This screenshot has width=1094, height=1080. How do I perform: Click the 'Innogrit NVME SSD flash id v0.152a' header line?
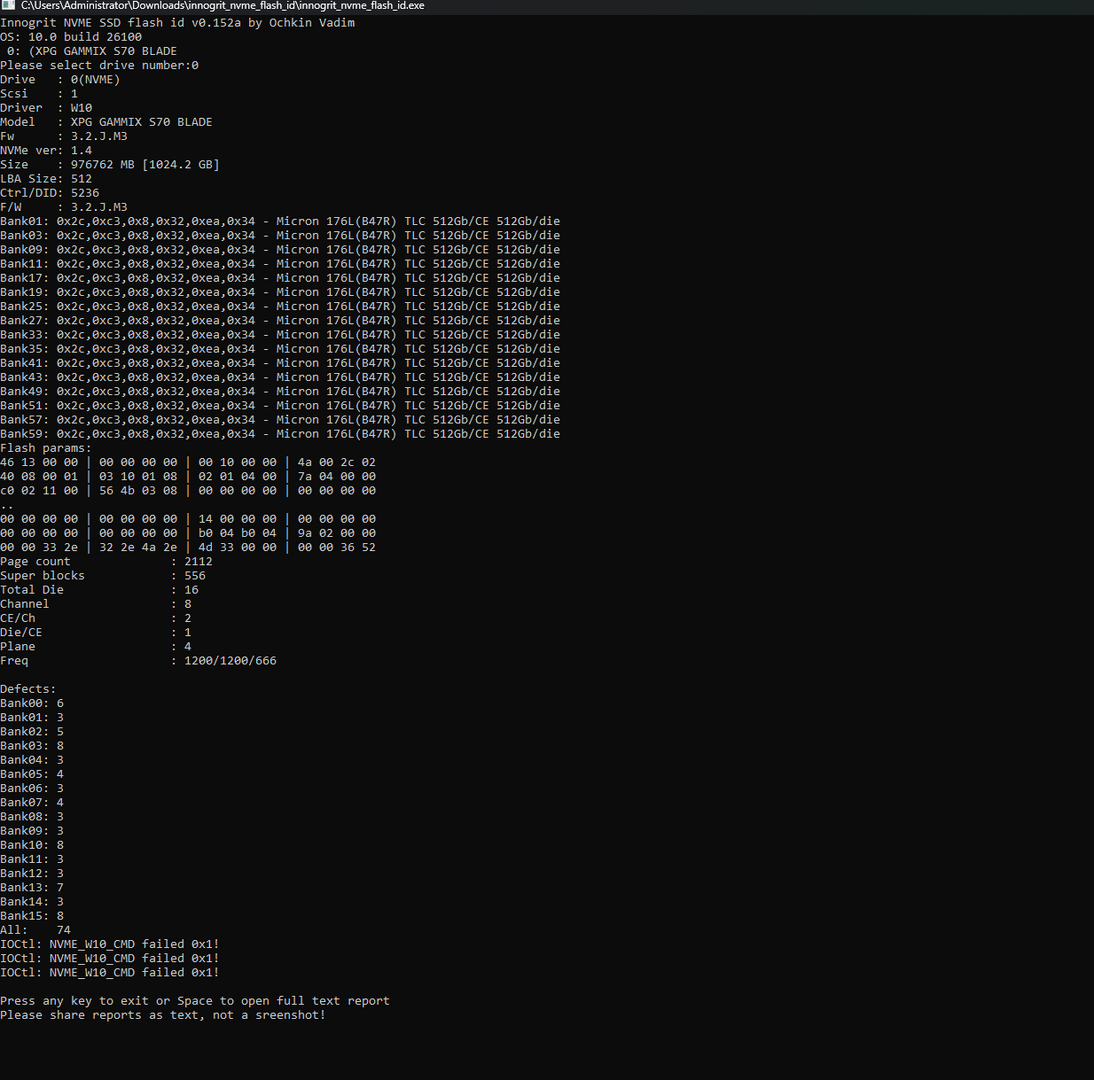coord(177,22)
